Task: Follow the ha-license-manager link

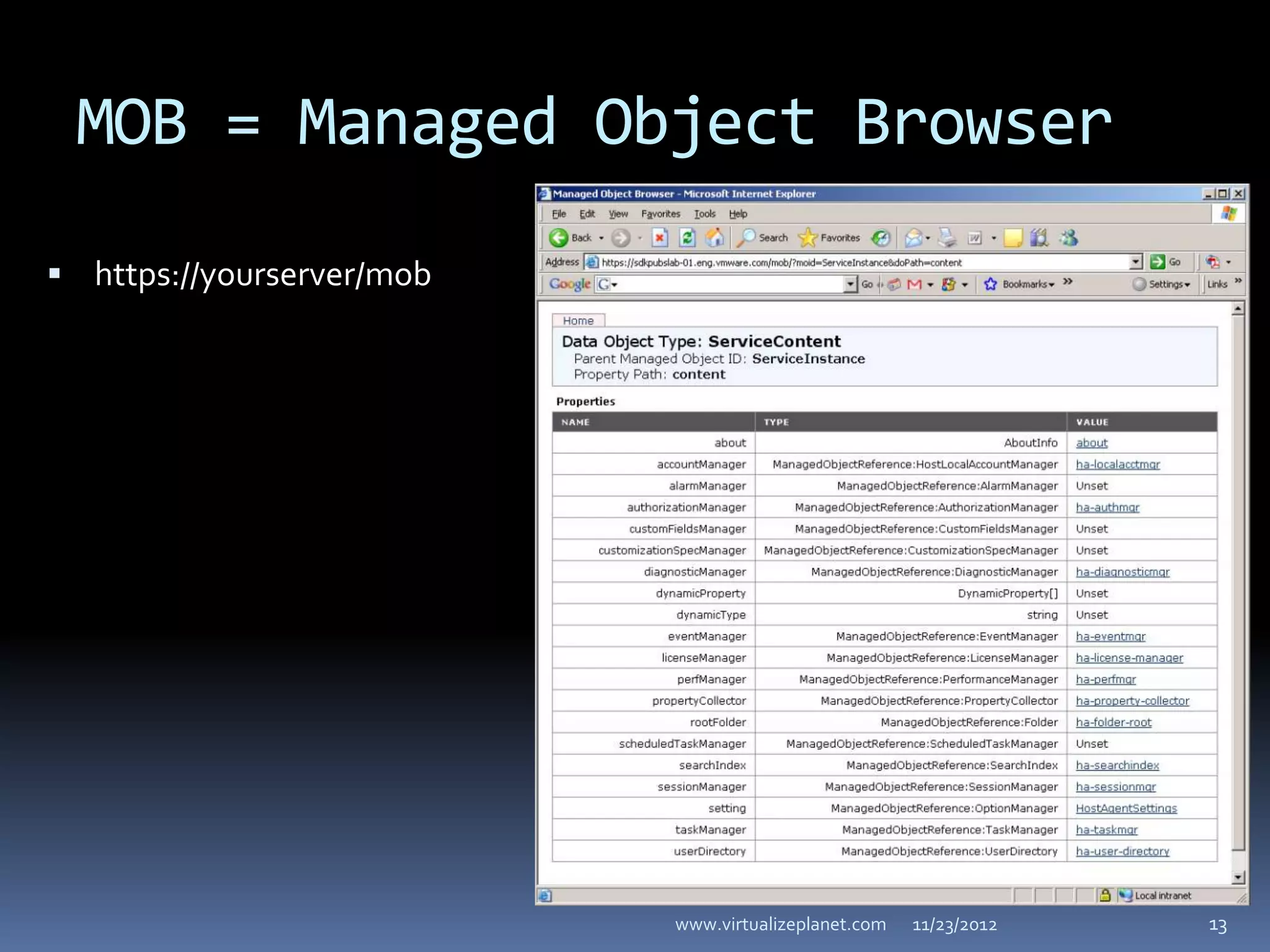Action: 1129,658
